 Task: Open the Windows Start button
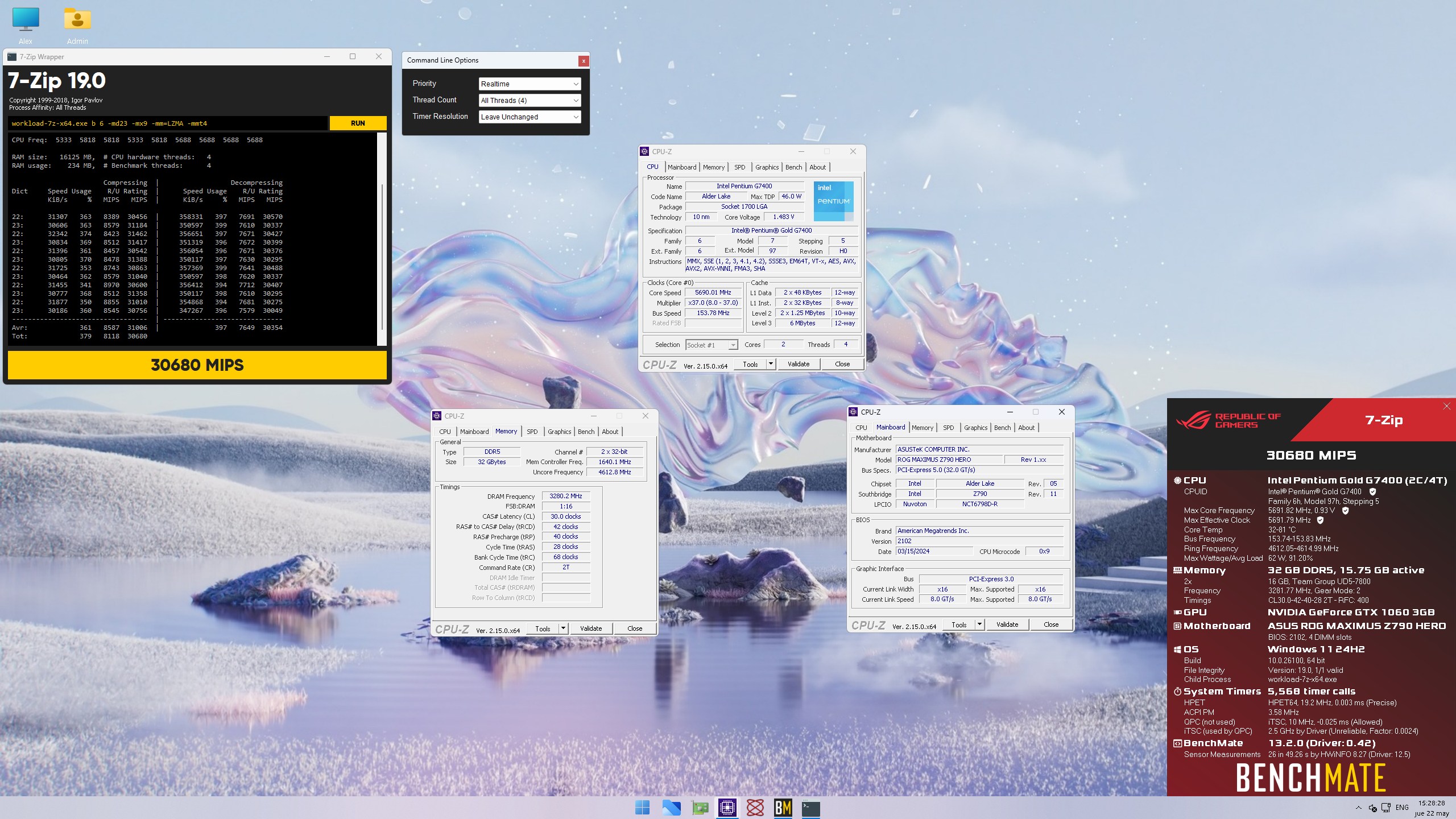point(643,808)
